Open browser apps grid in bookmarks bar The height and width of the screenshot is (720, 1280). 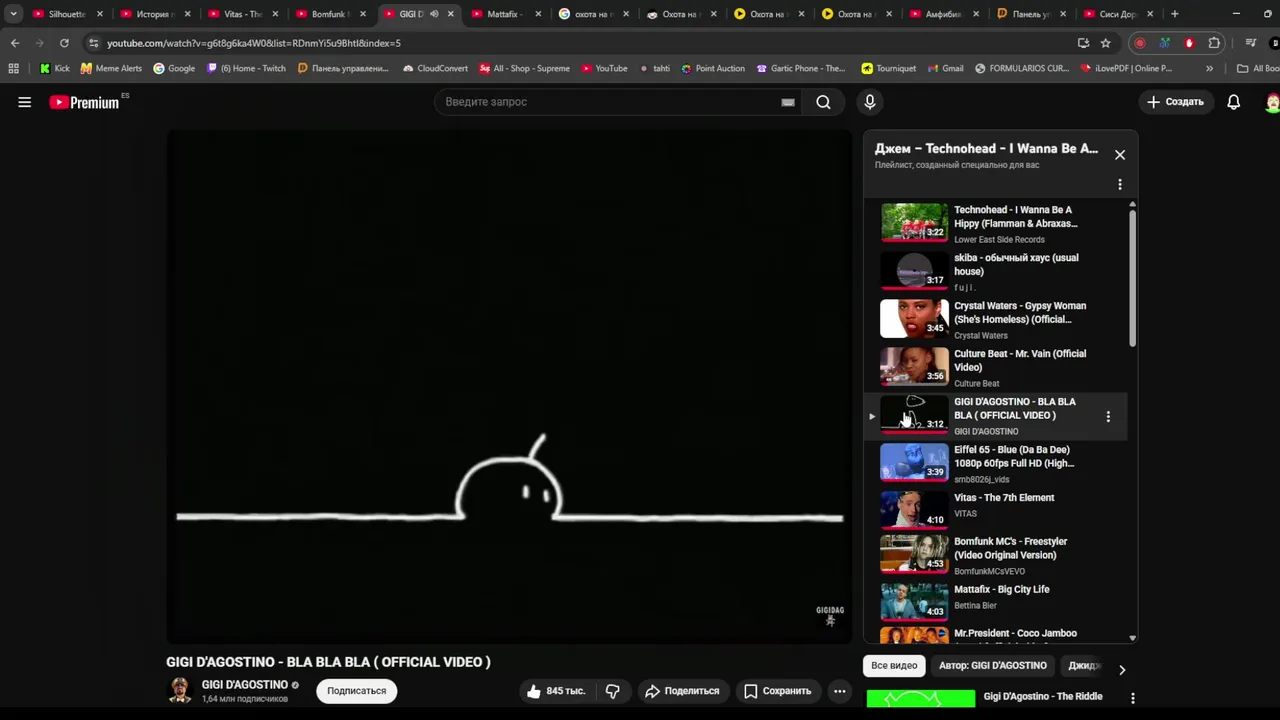tap(13, 68)
